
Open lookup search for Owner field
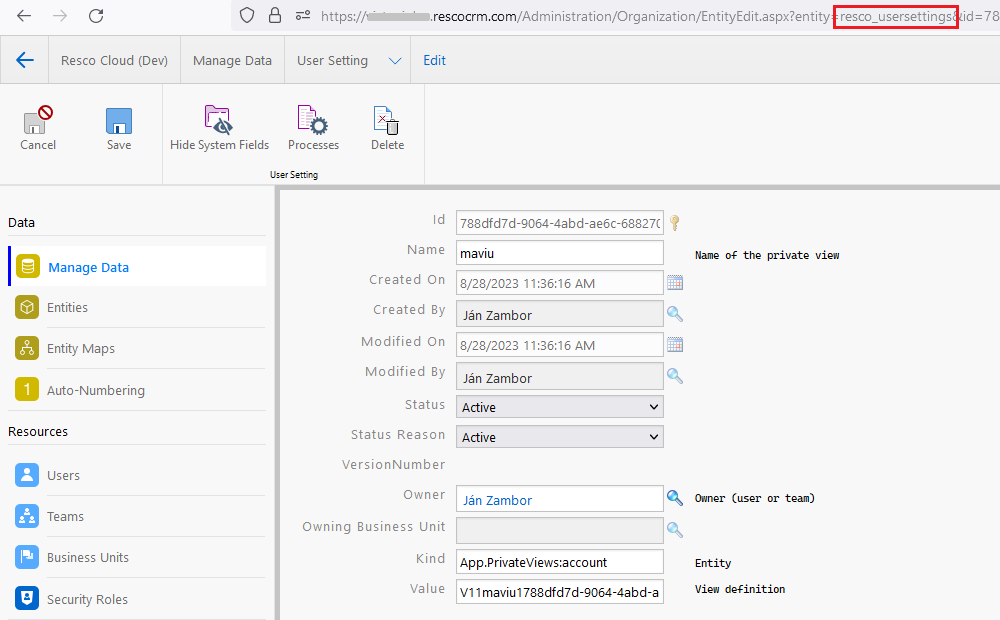tap(675, 498)
